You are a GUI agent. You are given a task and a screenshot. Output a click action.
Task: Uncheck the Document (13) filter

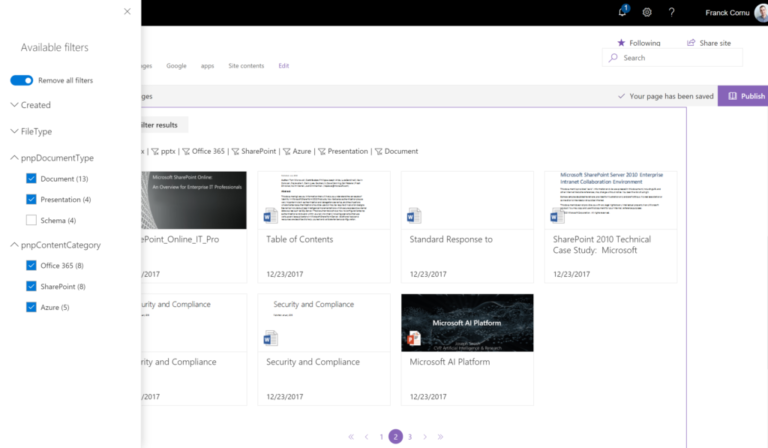tap(31, 179)
